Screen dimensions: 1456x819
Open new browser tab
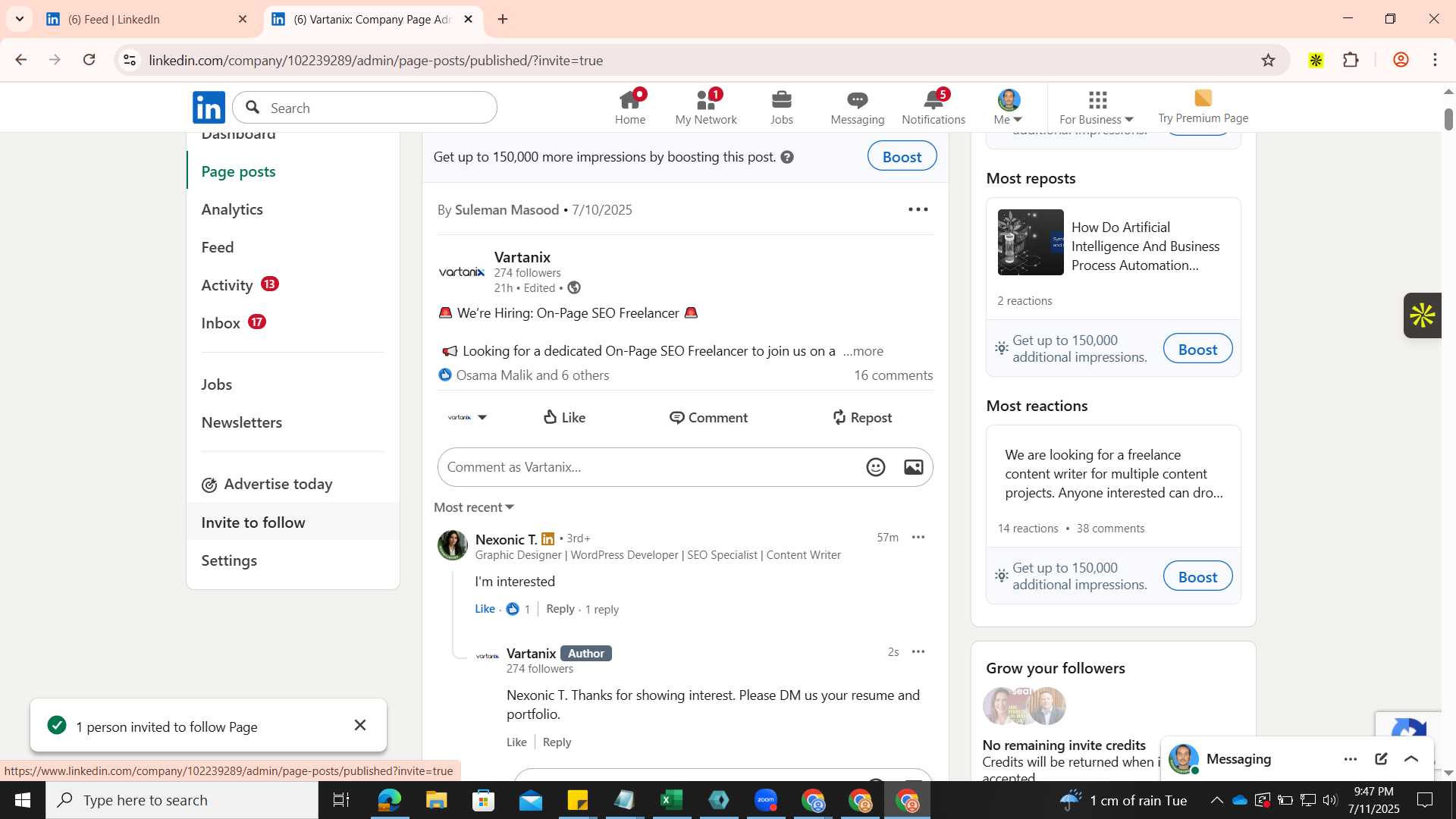pos(503,20)
